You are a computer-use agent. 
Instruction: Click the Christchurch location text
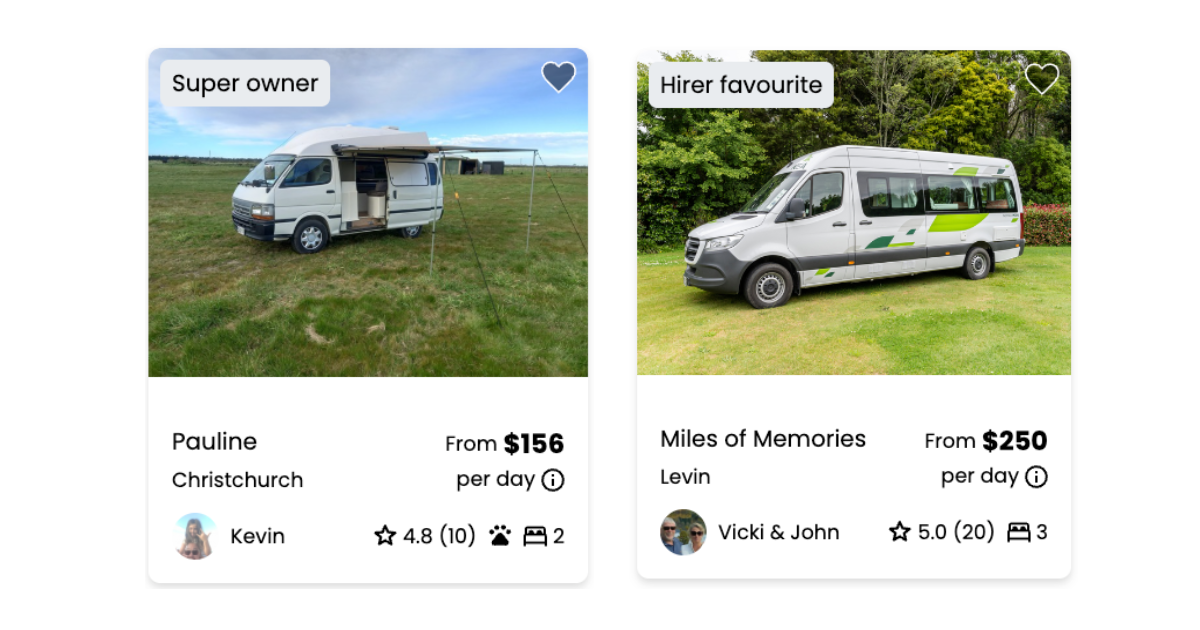pyautogui.click(x=237, y=480)
